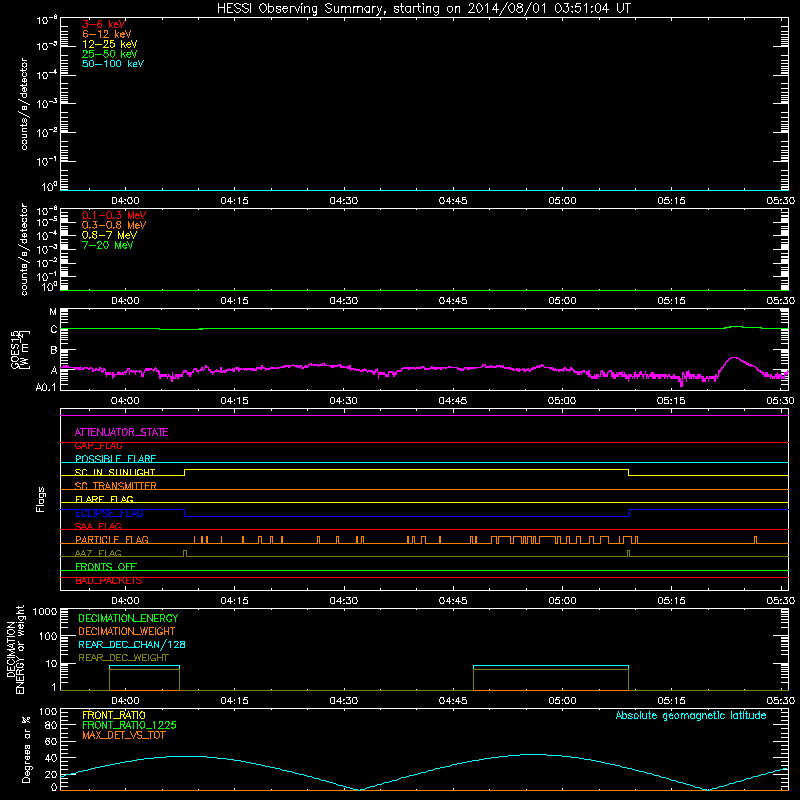Click the cyan decimation block near 04:00
The image size is (800, 800).
pyautogui.click(x=144, y=666)
